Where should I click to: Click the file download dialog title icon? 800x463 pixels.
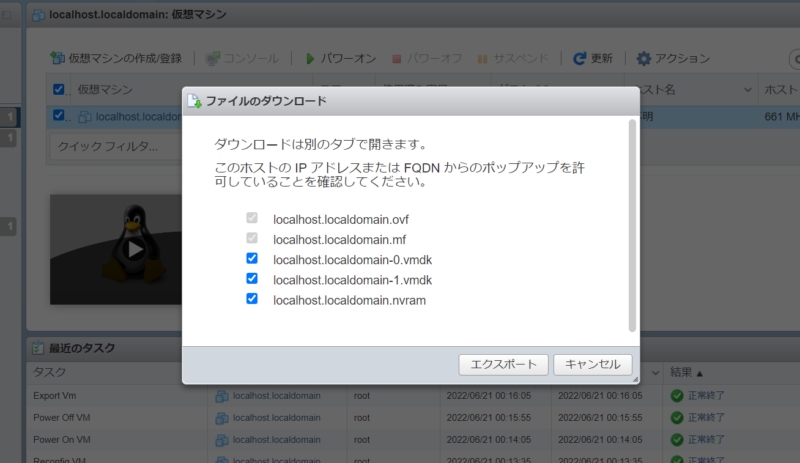(x=196, y=101)
